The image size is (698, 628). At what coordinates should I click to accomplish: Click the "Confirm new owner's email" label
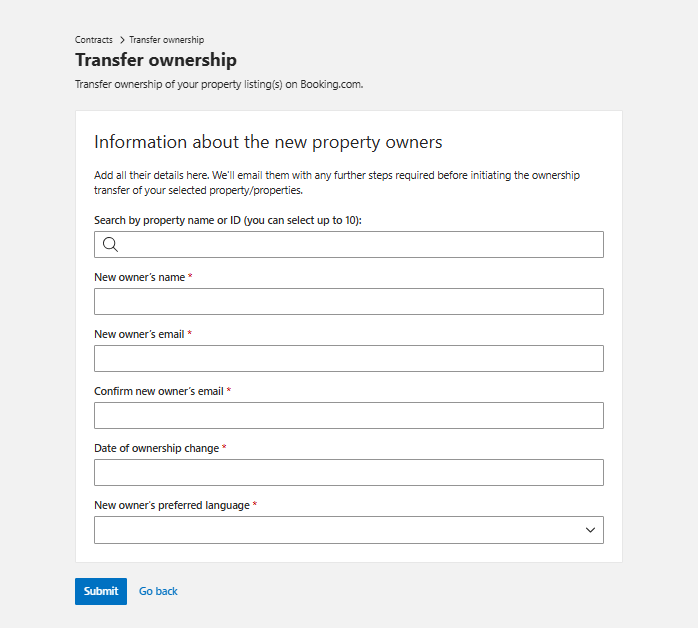click(x=158, y=391)
